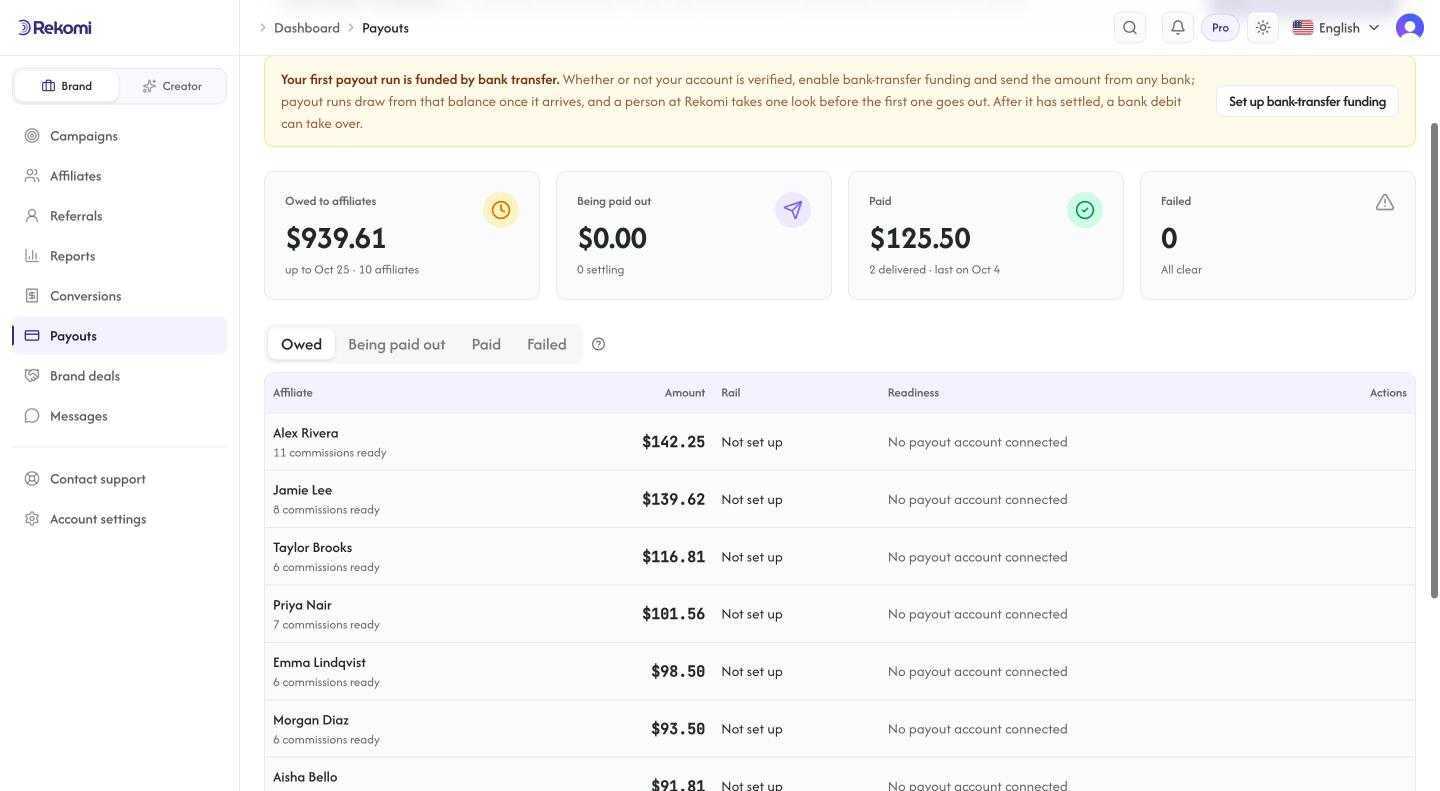Viewport: 1440px width, 791px height.
Task: Click Set up bank-transfer funding button
Action: [1307, 101]
